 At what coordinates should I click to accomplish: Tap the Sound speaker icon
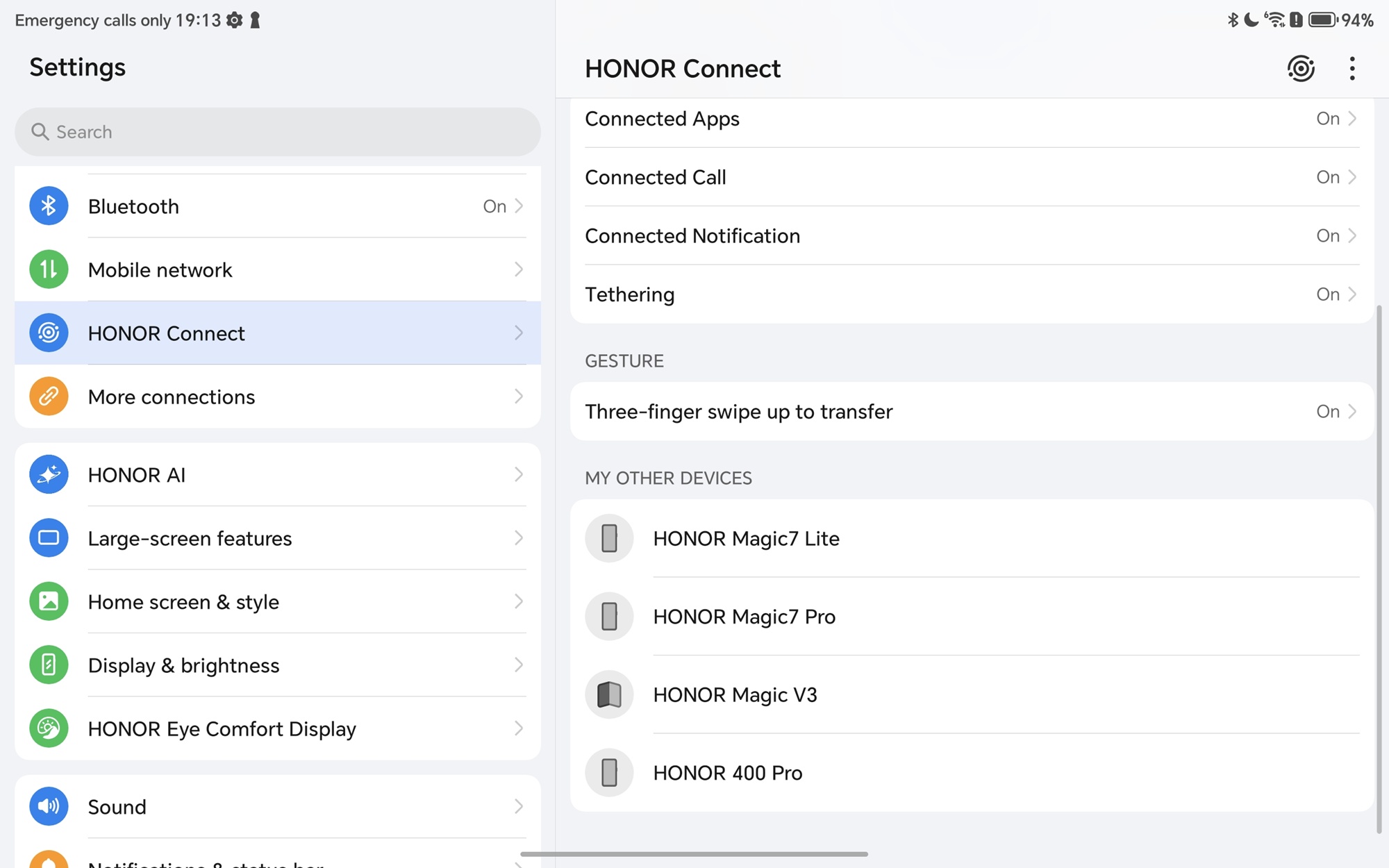click(49, 806)
